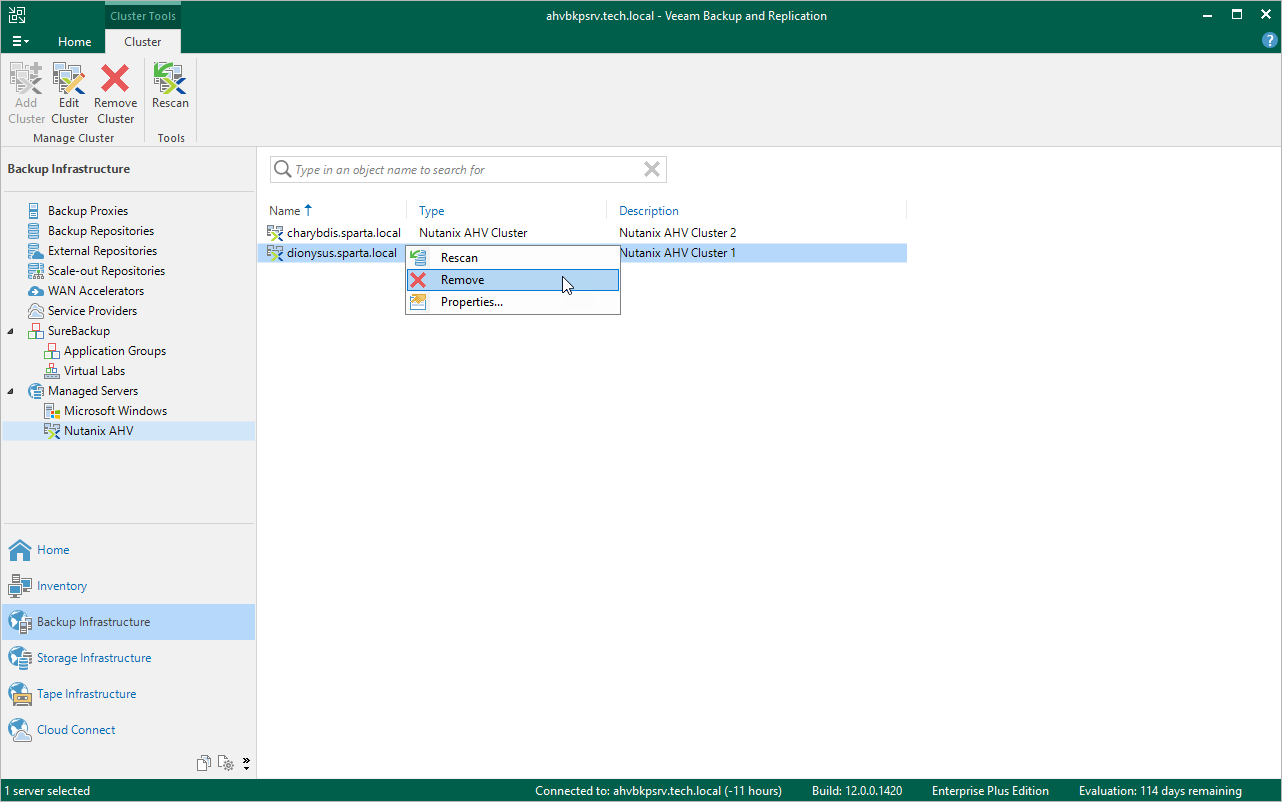Clear the search box with the X icon
Screen dimensions: 1282x802
pyautogui.click(x=652, y=170)
